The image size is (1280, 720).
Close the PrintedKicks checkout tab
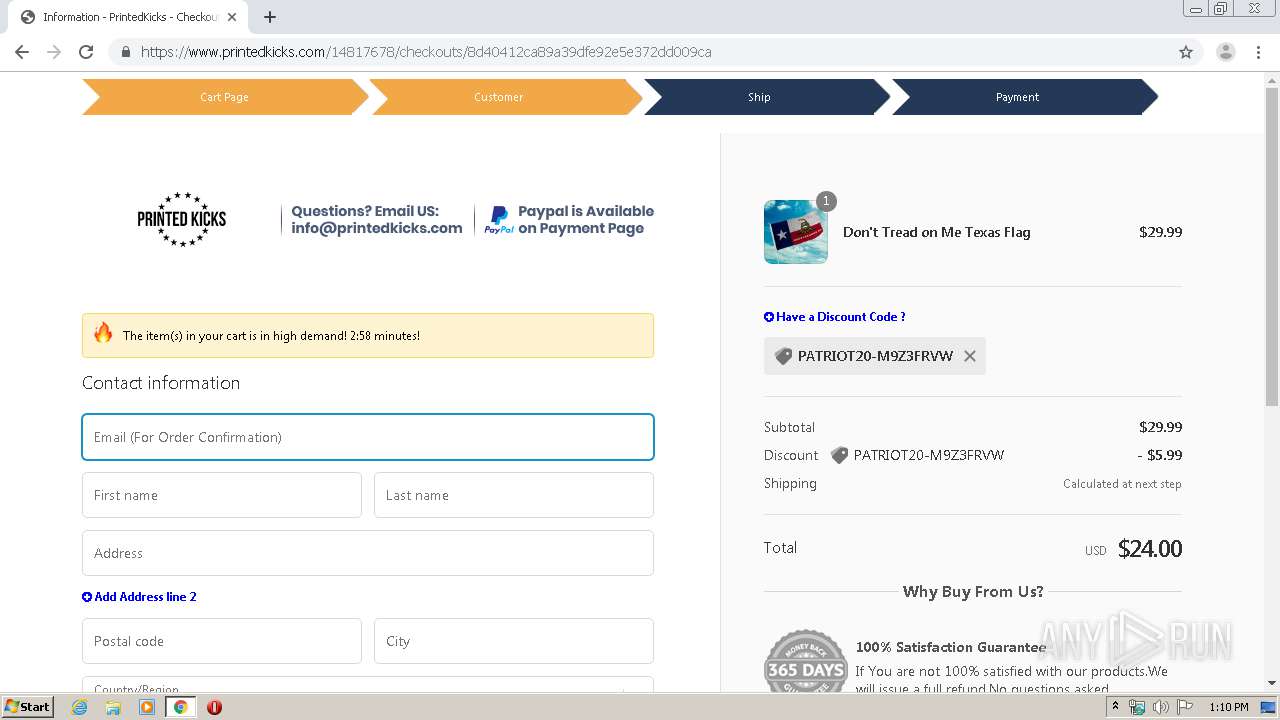[x=231, y=17]
